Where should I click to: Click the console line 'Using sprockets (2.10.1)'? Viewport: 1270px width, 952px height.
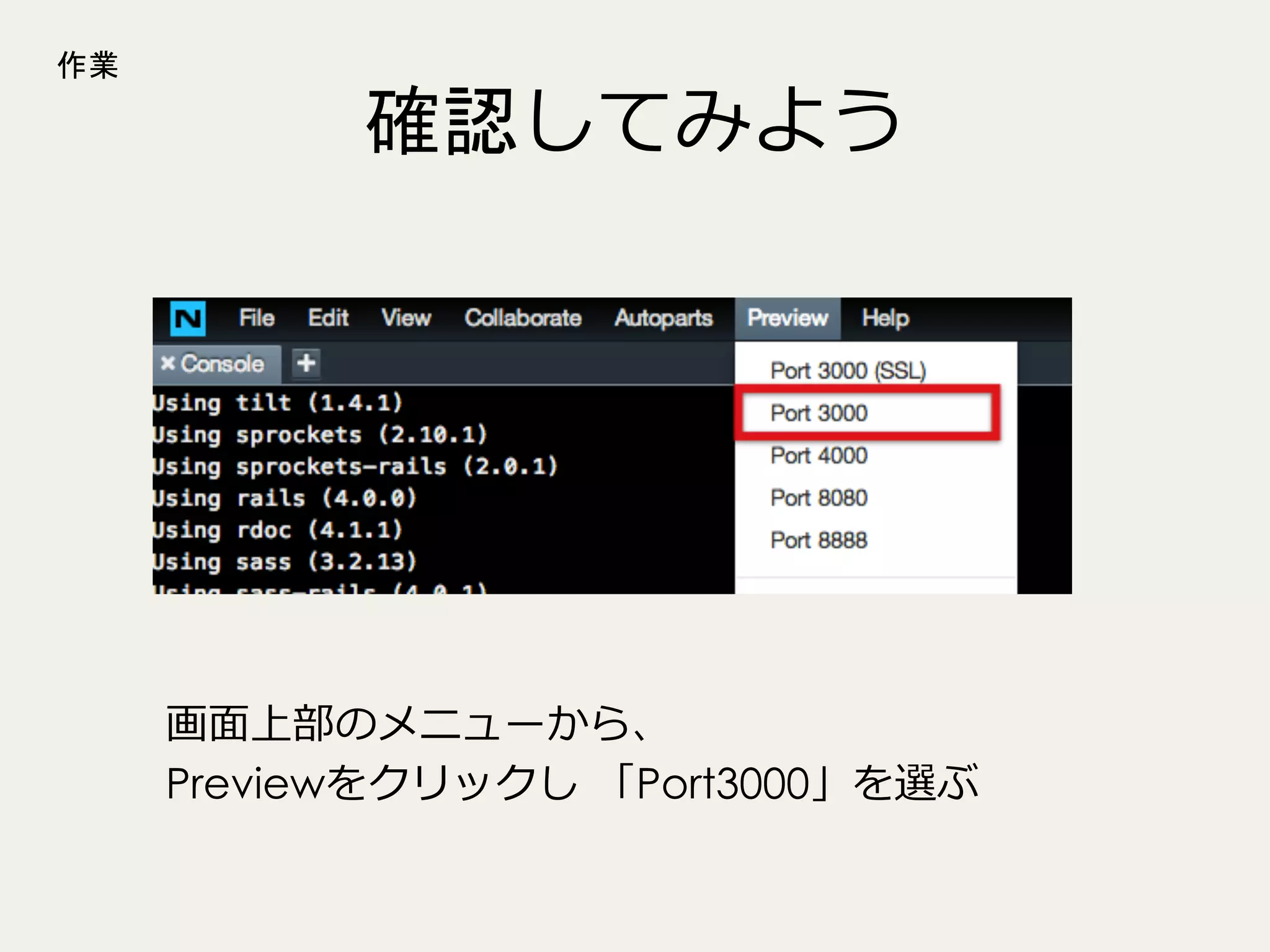320,434
